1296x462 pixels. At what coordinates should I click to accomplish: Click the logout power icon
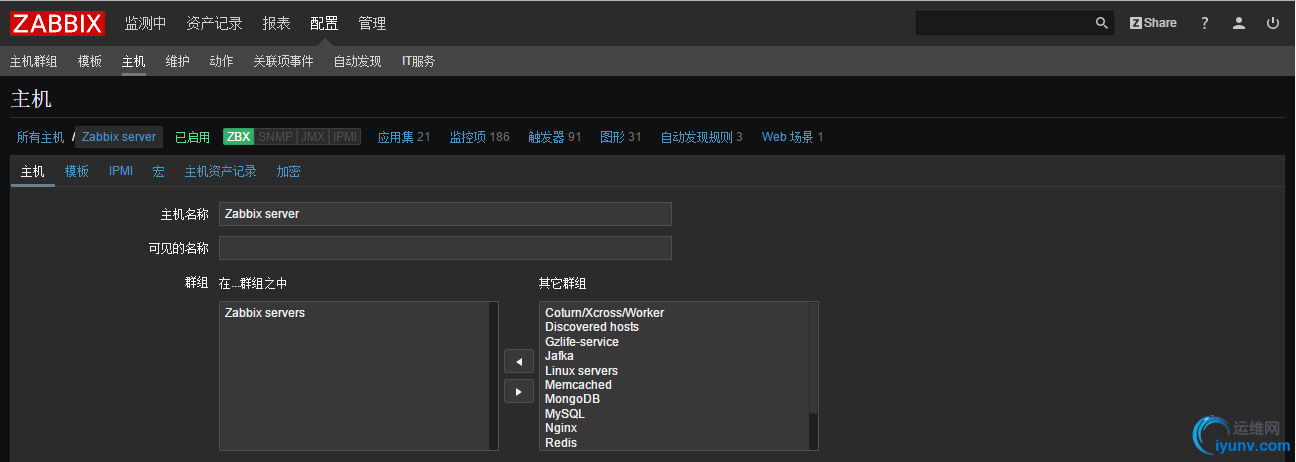[x=1273, y=23]
